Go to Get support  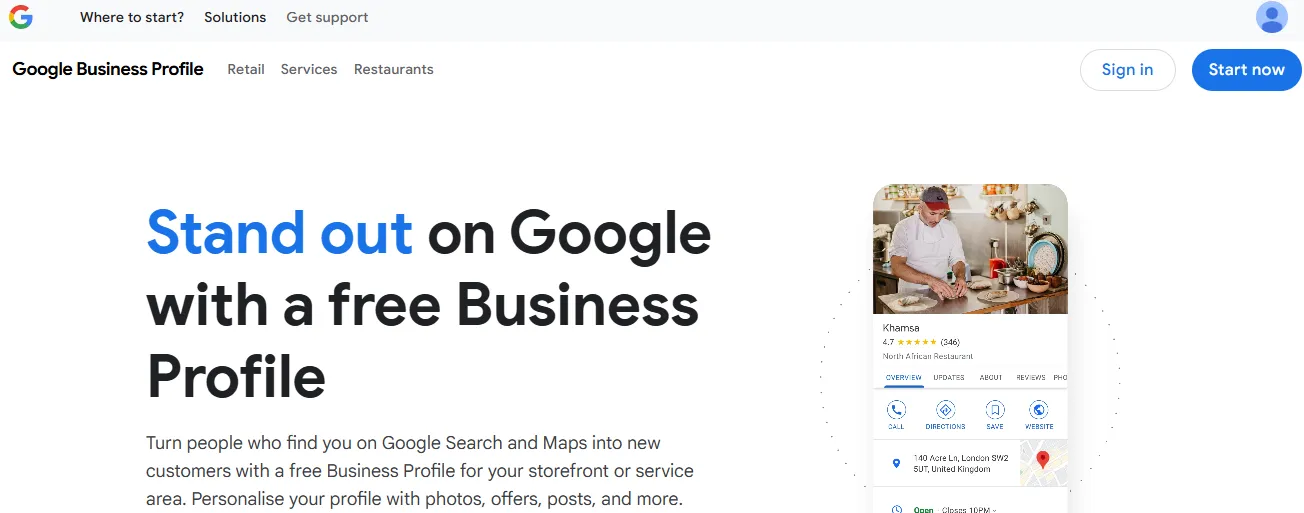tap(327, 17)
